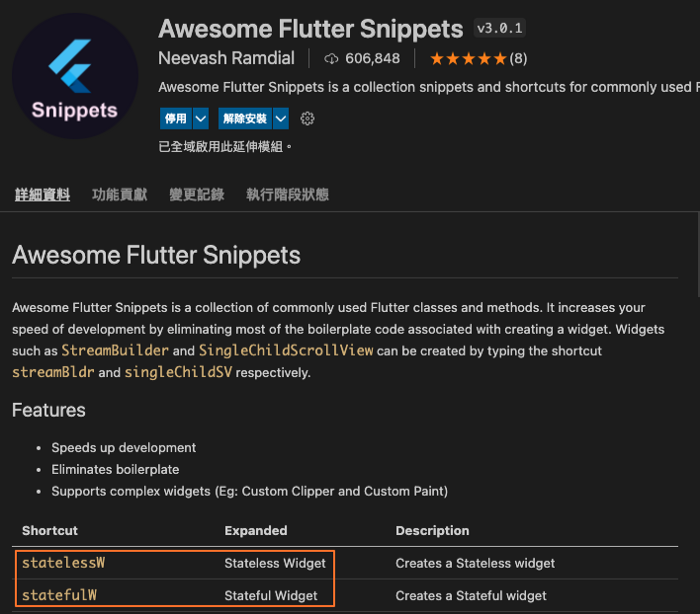700x614 pixels.
Task: Open the extension settings gear menu
Action: (x=308, y=119)
